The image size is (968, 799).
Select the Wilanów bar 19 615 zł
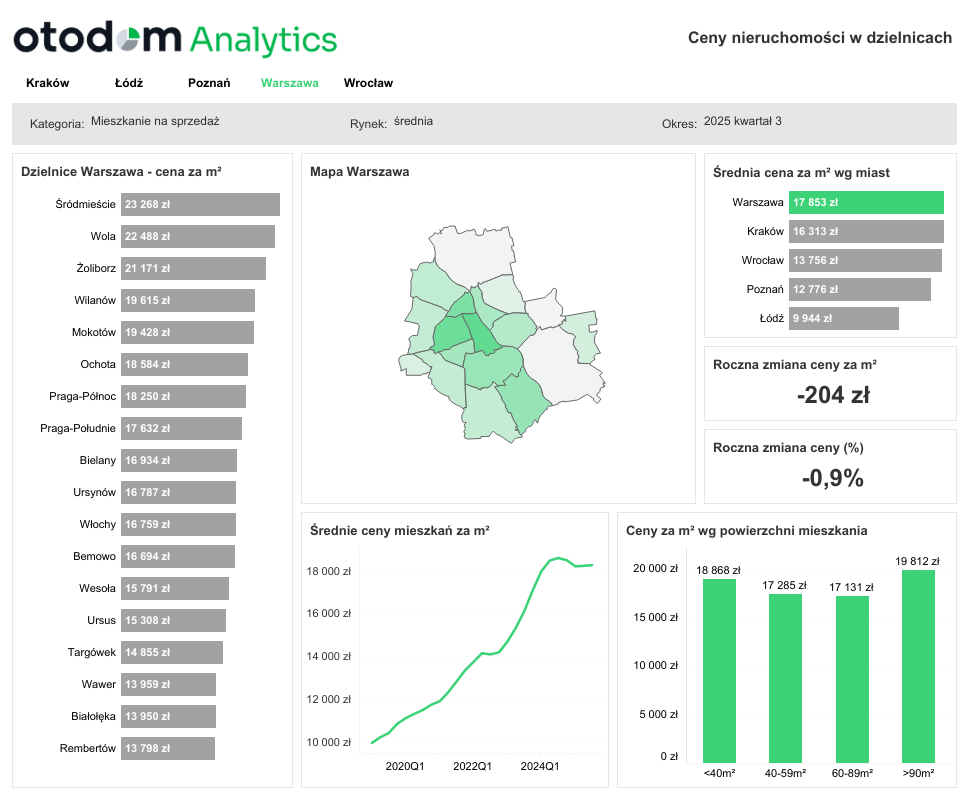[x=188, y=300]
